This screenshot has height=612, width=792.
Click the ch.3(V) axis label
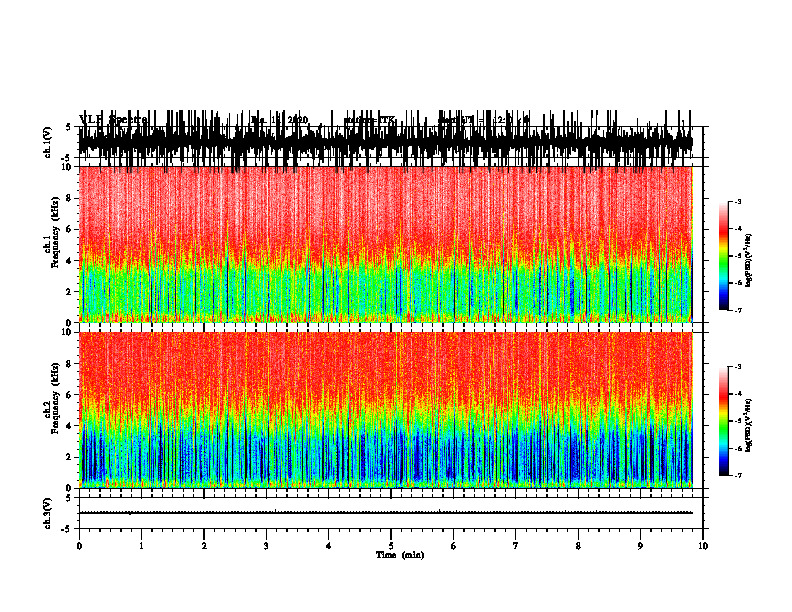(48, 514)
